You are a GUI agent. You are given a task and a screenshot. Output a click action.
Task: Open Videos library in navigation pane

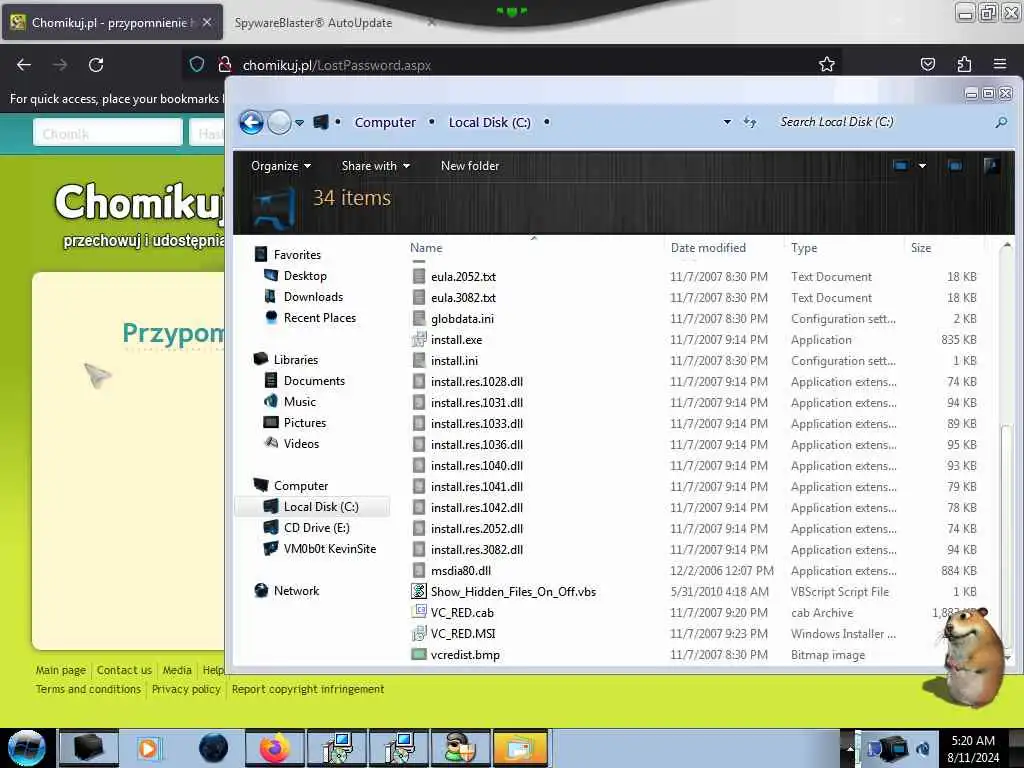301,443
